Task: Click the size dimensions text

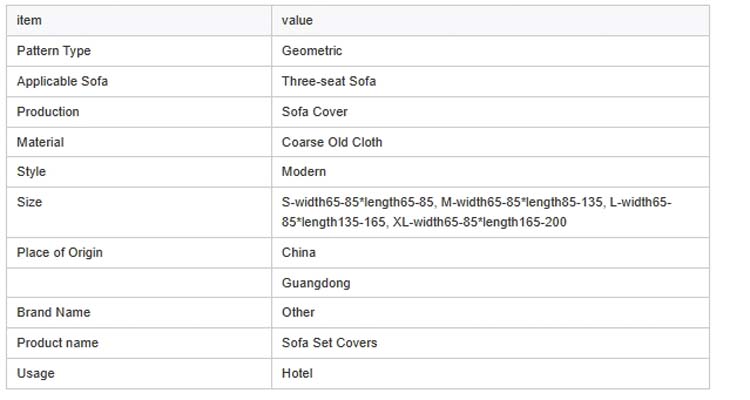Action: (476, 212)
